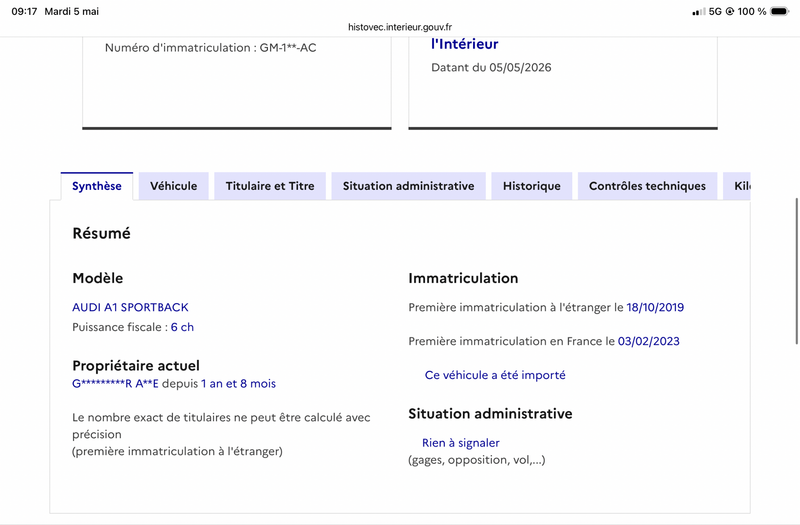Click the 6 ch fiscal power value
Screen dimensions: 800x525
pyautogui.click(x=182, y=327)
